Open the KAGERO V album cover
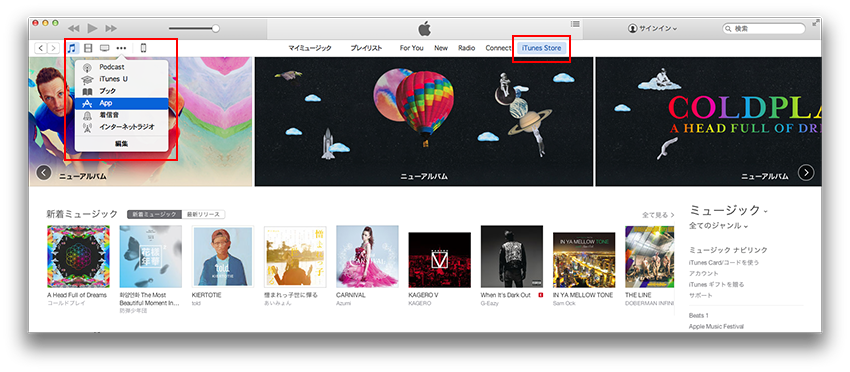 (440, 260)
